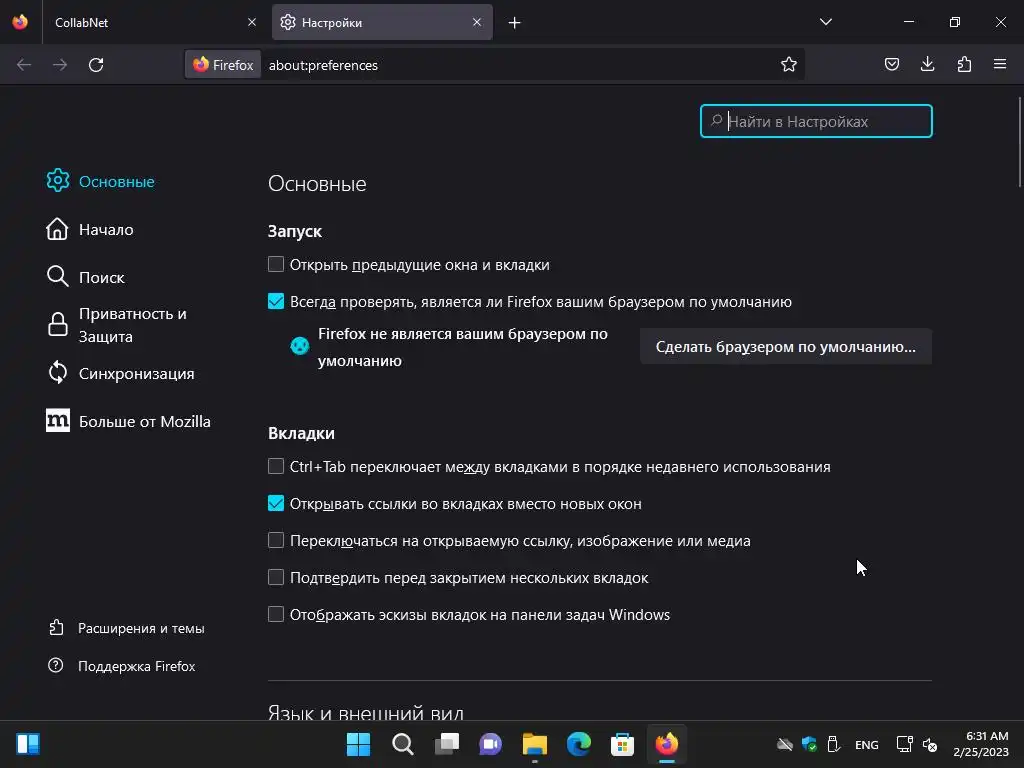Screen dimensions: 1024x768
Task: Open Больше от Mozilla category
Action: click(x=129, y=421)
